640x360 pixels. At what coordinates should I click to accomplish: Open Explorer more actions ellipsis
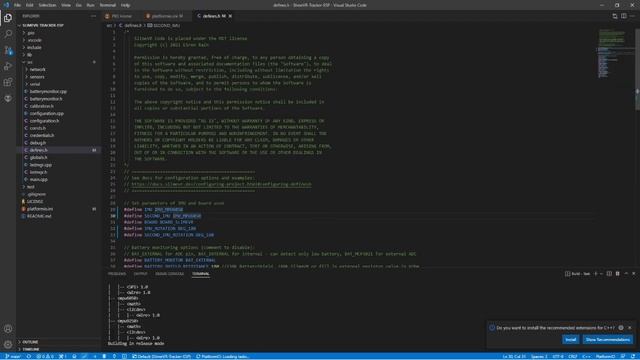[x=93, y=16]
